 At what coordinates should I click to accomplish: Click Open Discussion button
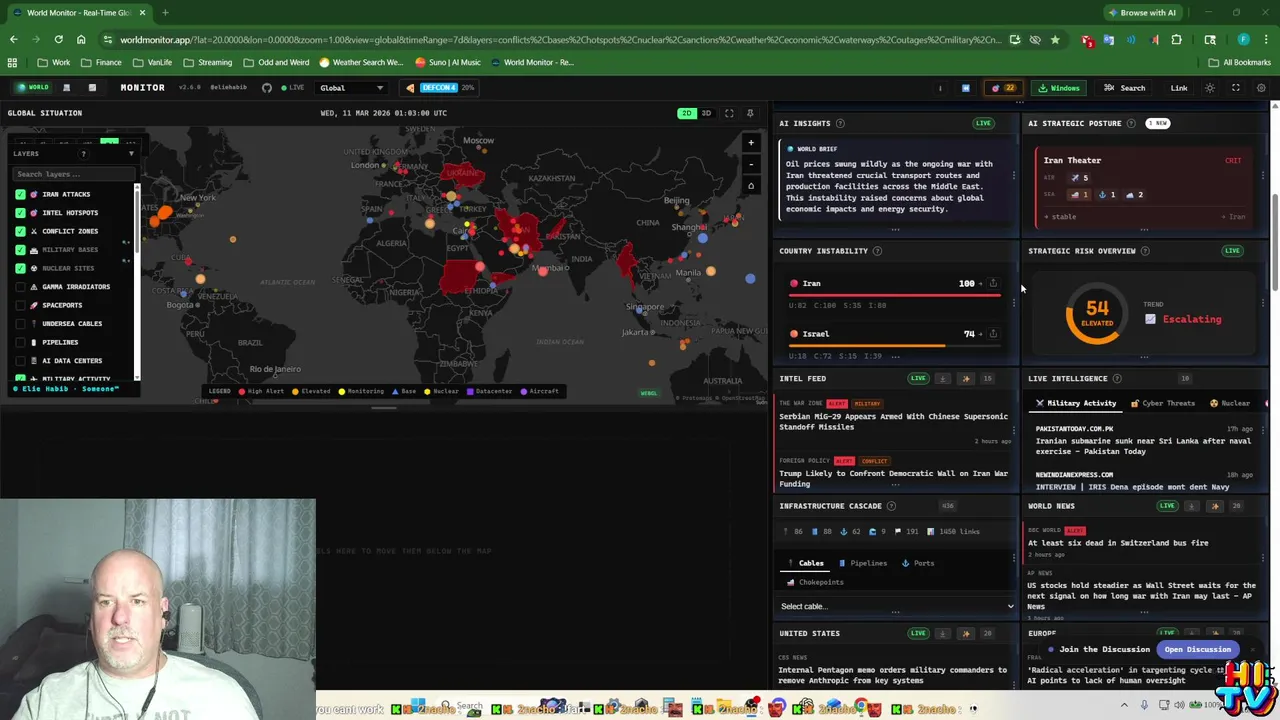click(x=1197, y=649)
